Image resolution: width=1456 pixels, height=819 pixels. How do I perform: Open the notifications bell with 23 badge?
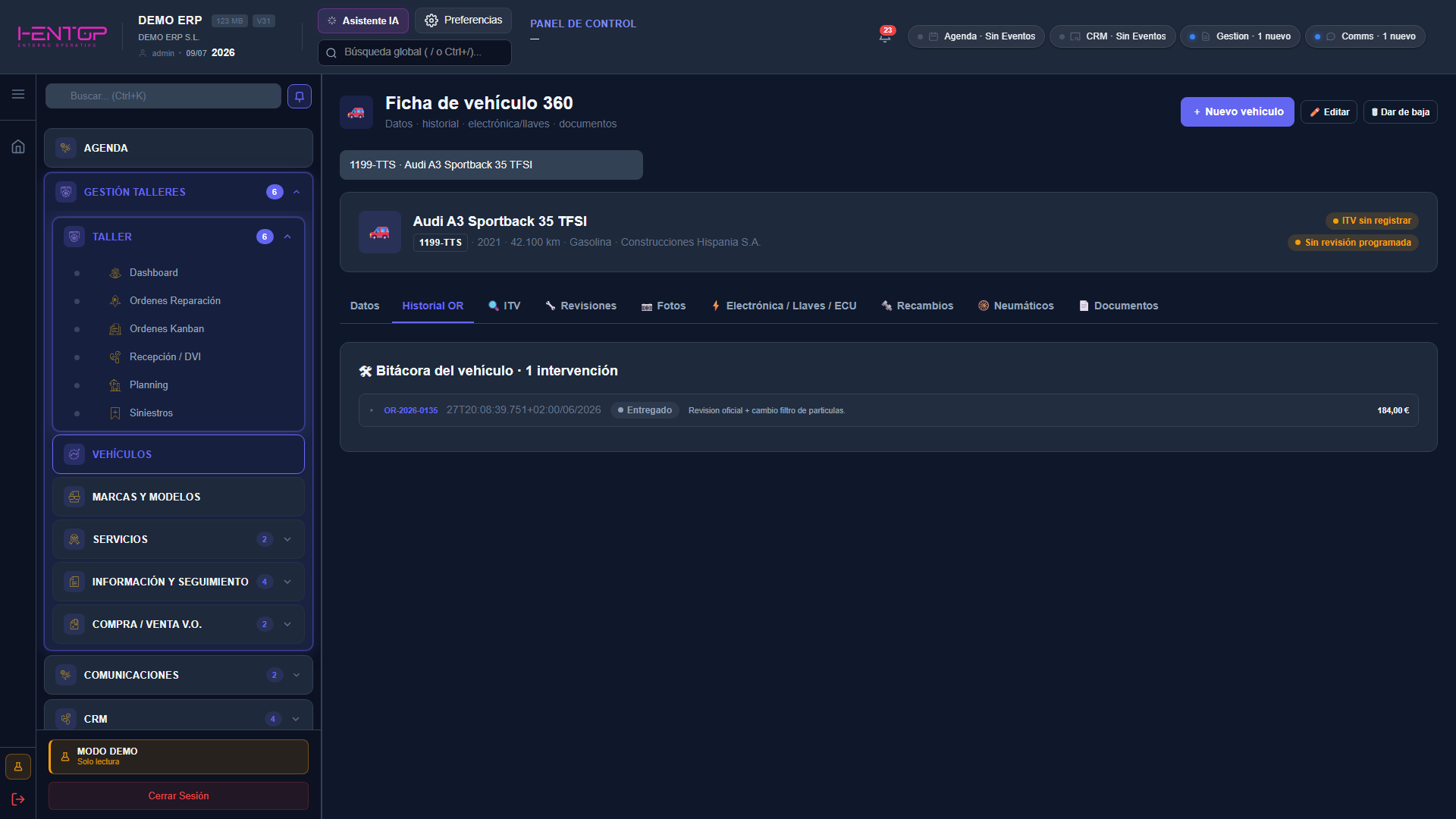[x=885, y=36]
